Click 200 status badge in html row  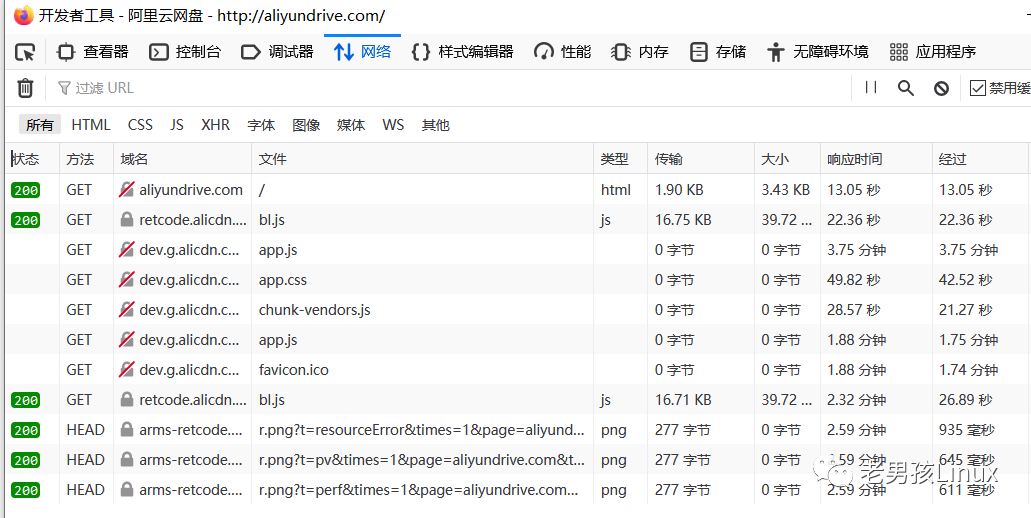(25, 191)
